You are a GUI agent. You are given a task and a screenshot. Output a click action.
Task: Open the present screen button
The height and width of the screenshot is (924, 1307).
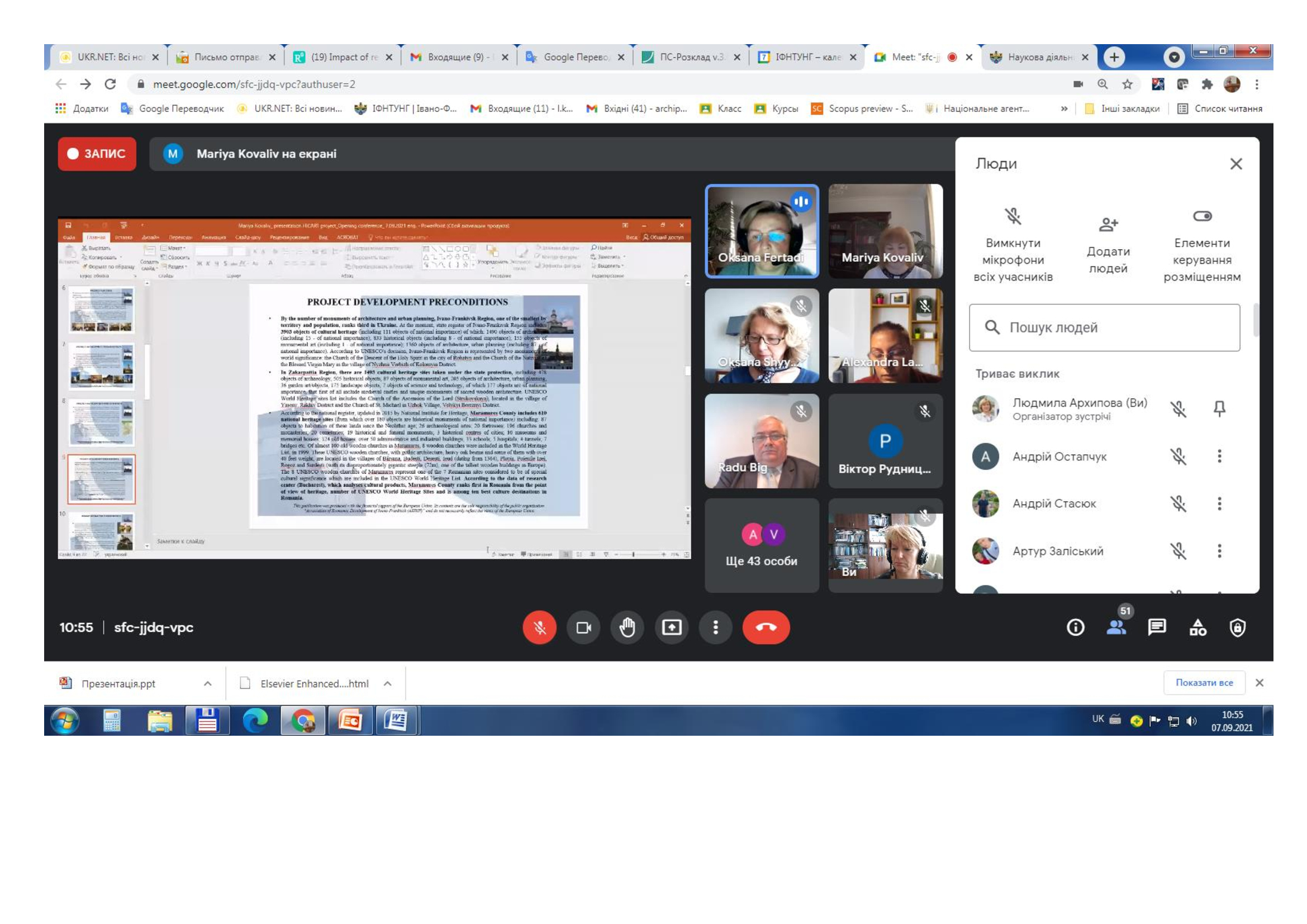pos(672,627)
